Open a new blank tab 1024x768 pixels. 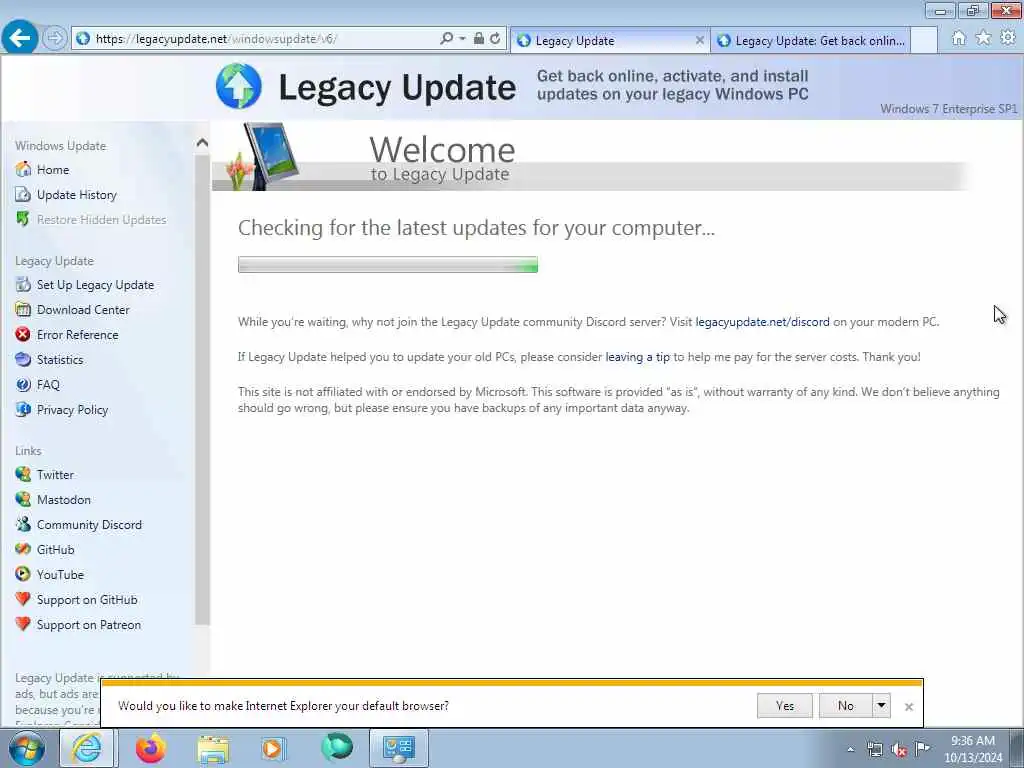924,40
